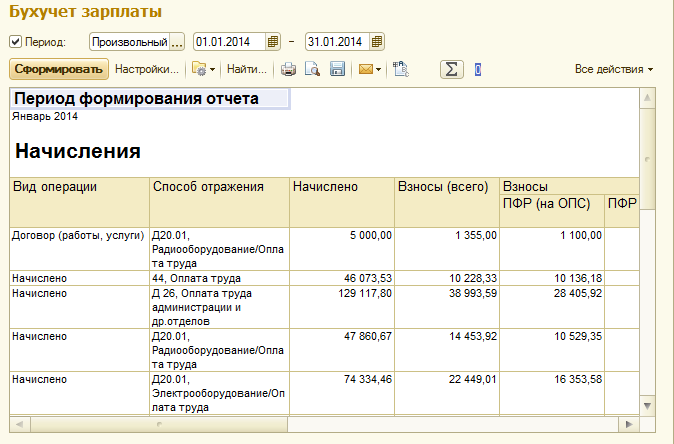The width and height of the screenshot is (674, 444).
Task: Click horizontal scrollbar left arrow
Action: [x=19, y=424]
